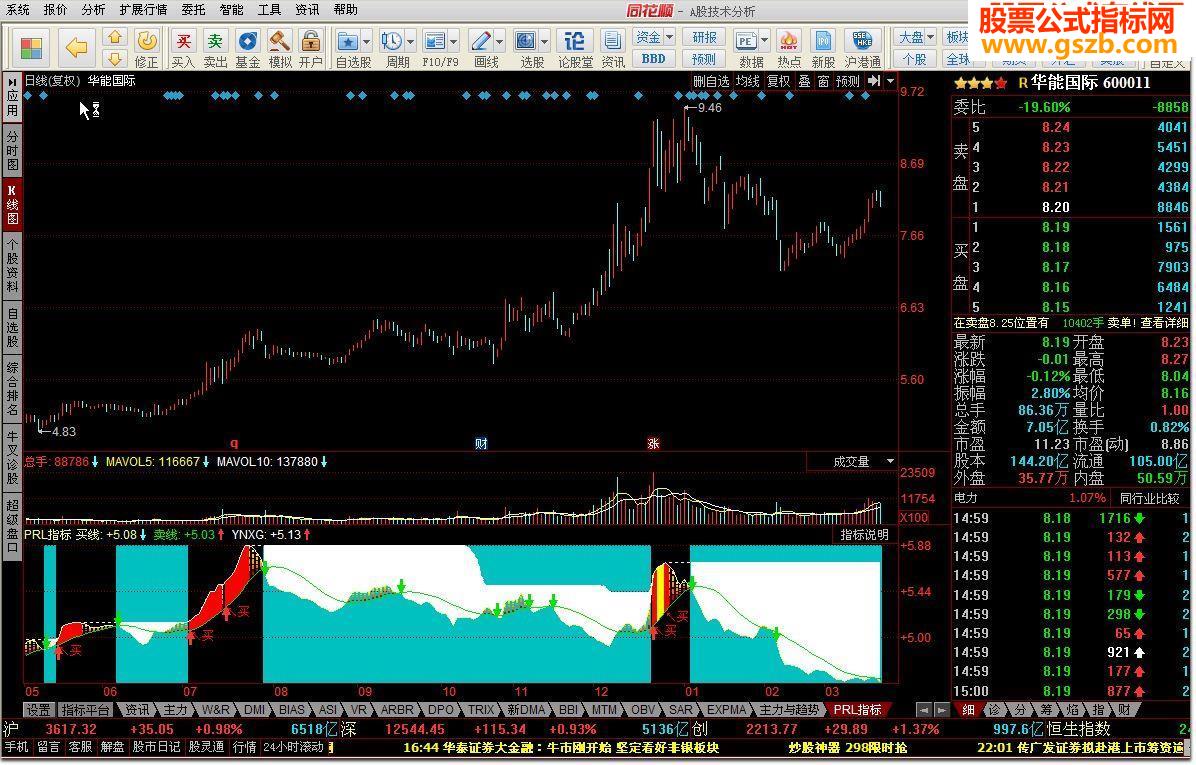Viewport: 1196px width, 765px height.
Task: Click the 查看详细 link
Action: tap(1164, 323)
